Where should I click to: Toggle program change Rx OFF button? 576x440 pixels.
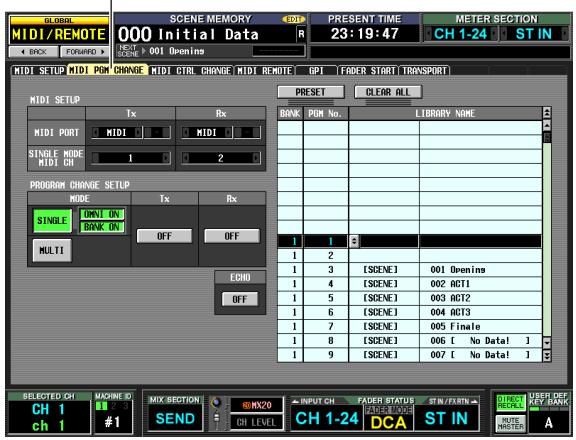click(x=232, y=236)
